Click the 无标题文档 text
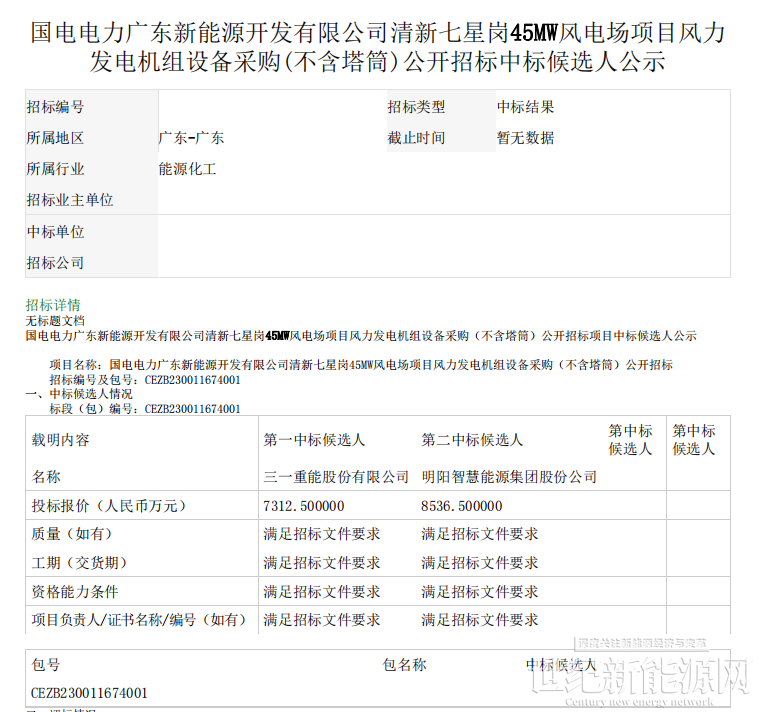759x712 pixels. (x=55, y=321)
